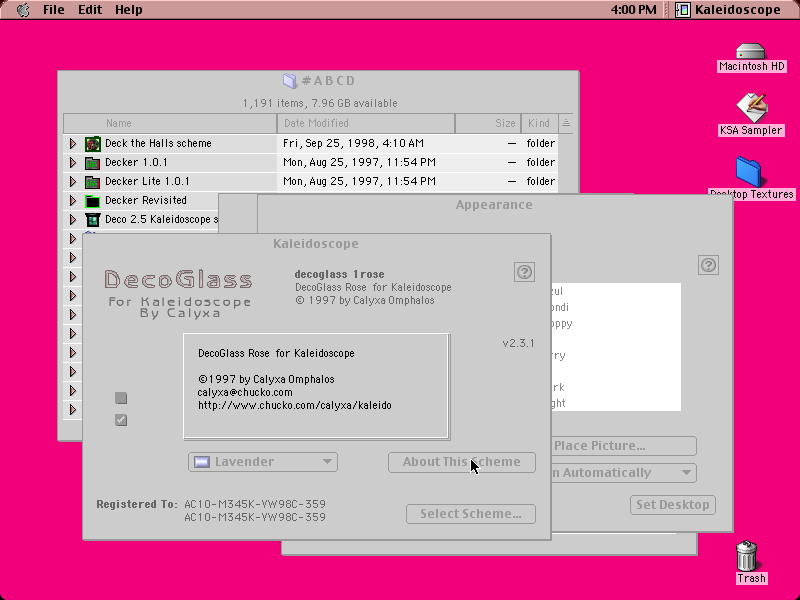The height and width of the screenshot is (600, 800).
Task: Sort the list by Kind column
Action: [539, 123]
